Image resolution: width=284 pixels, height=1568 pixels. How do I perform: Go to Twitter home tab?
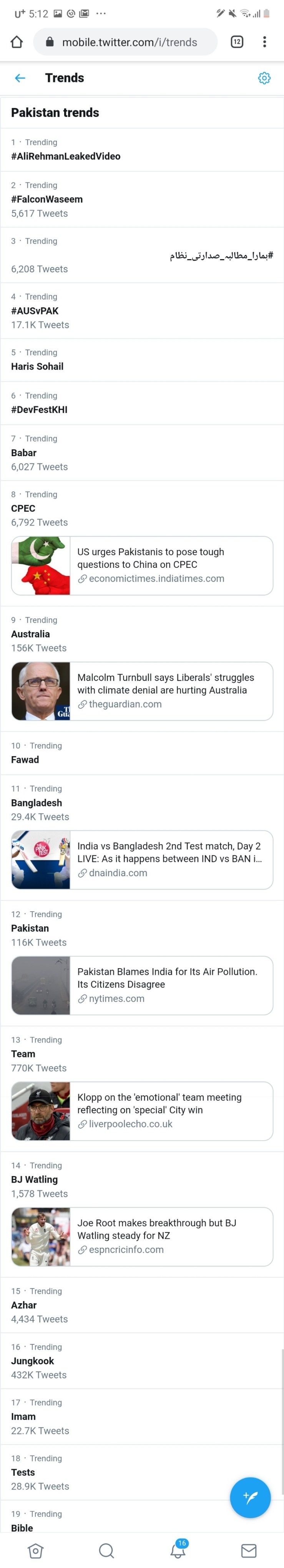35,1550
